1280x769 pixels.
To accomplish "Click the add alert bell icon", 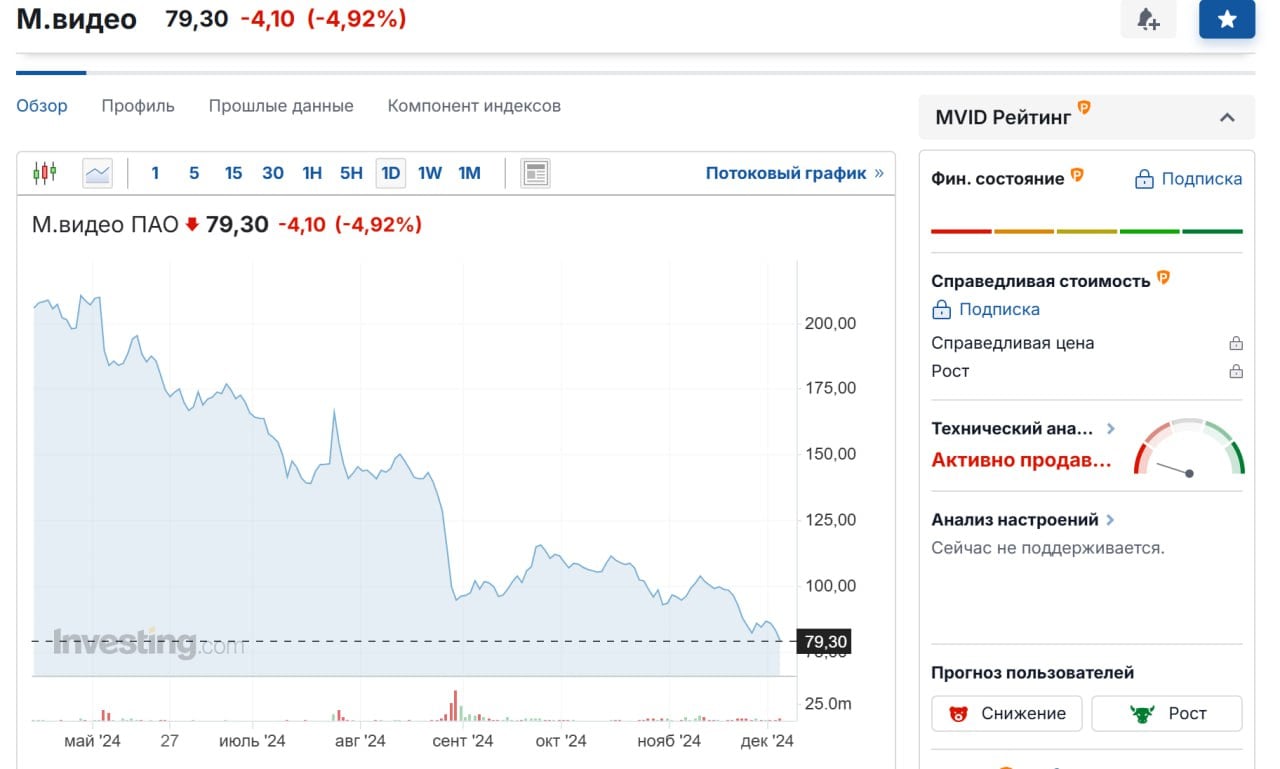I will (1148, 18).
